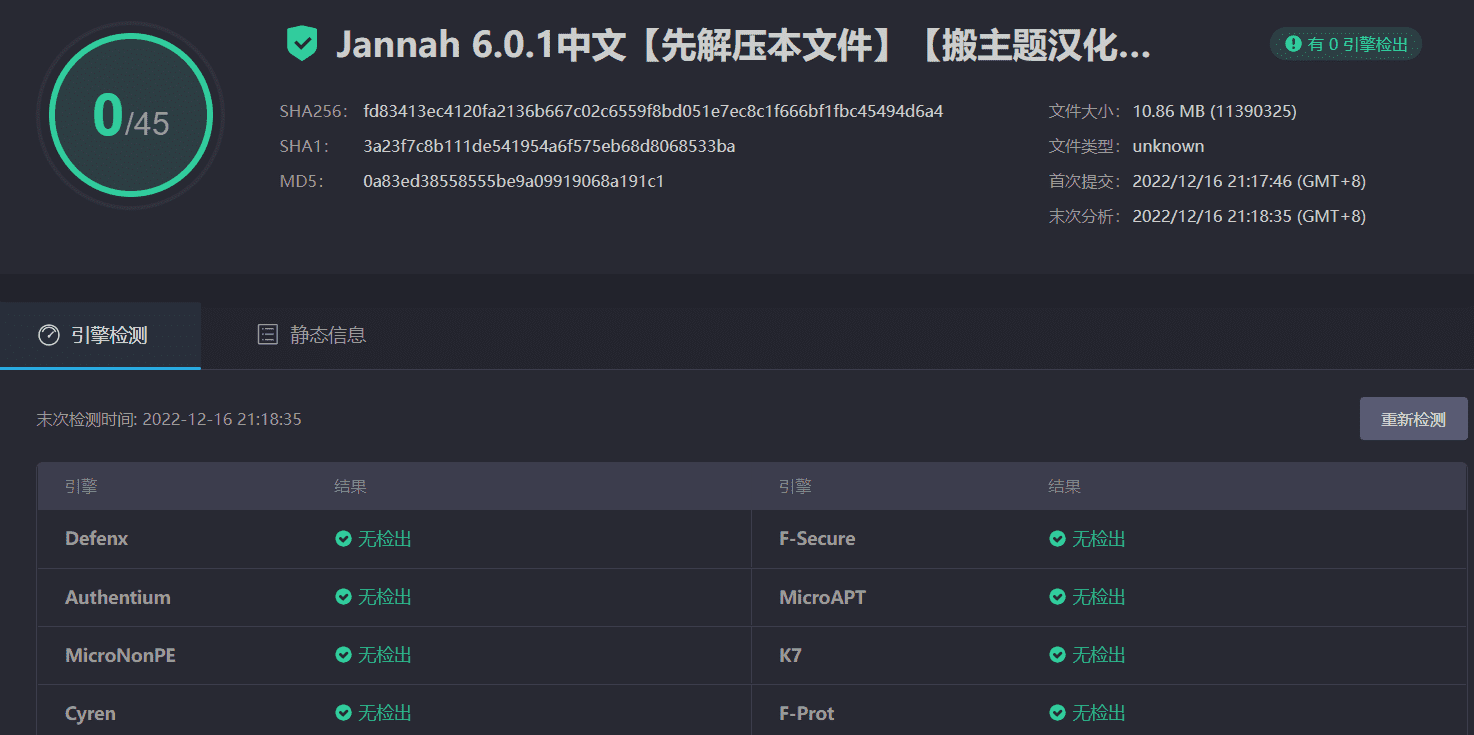Click the Jannah 6.0.1中文 file title
This screenshot has height=735, width=1474.
pos(743,45)
